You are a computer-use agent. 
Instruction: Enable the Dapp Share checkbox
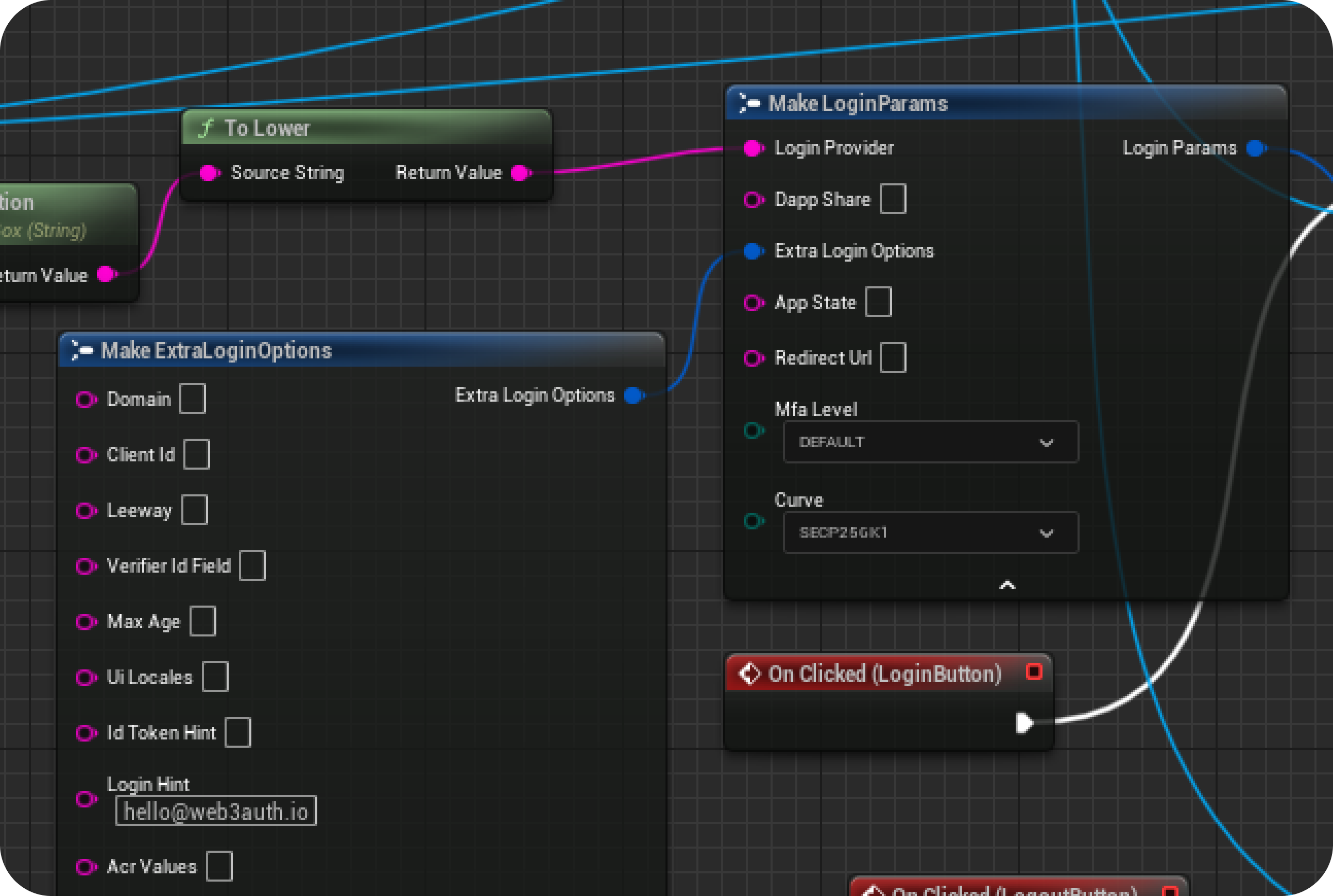894,199
